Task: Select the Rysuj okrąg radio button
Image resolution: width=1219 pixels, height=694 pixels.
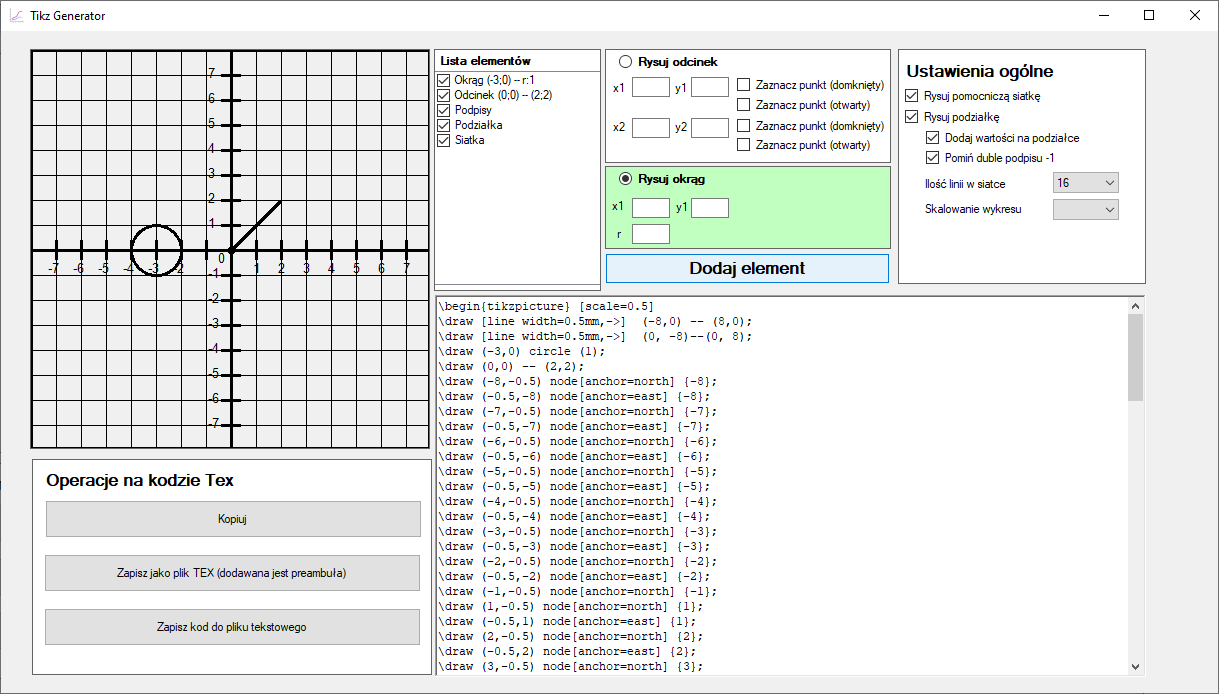Action: coord(626,179)
